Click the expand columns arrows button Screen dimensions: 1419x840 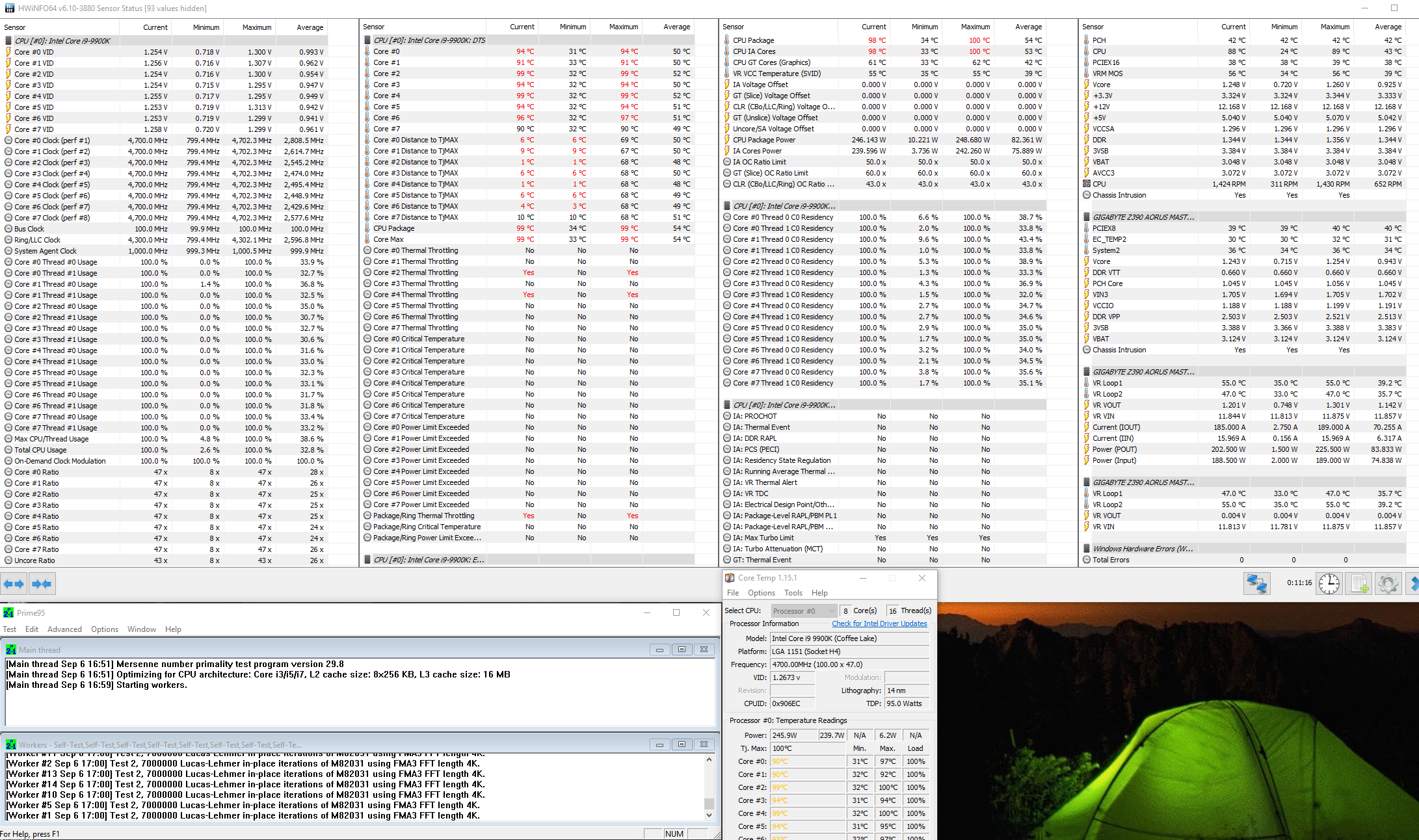pos(14,584)
